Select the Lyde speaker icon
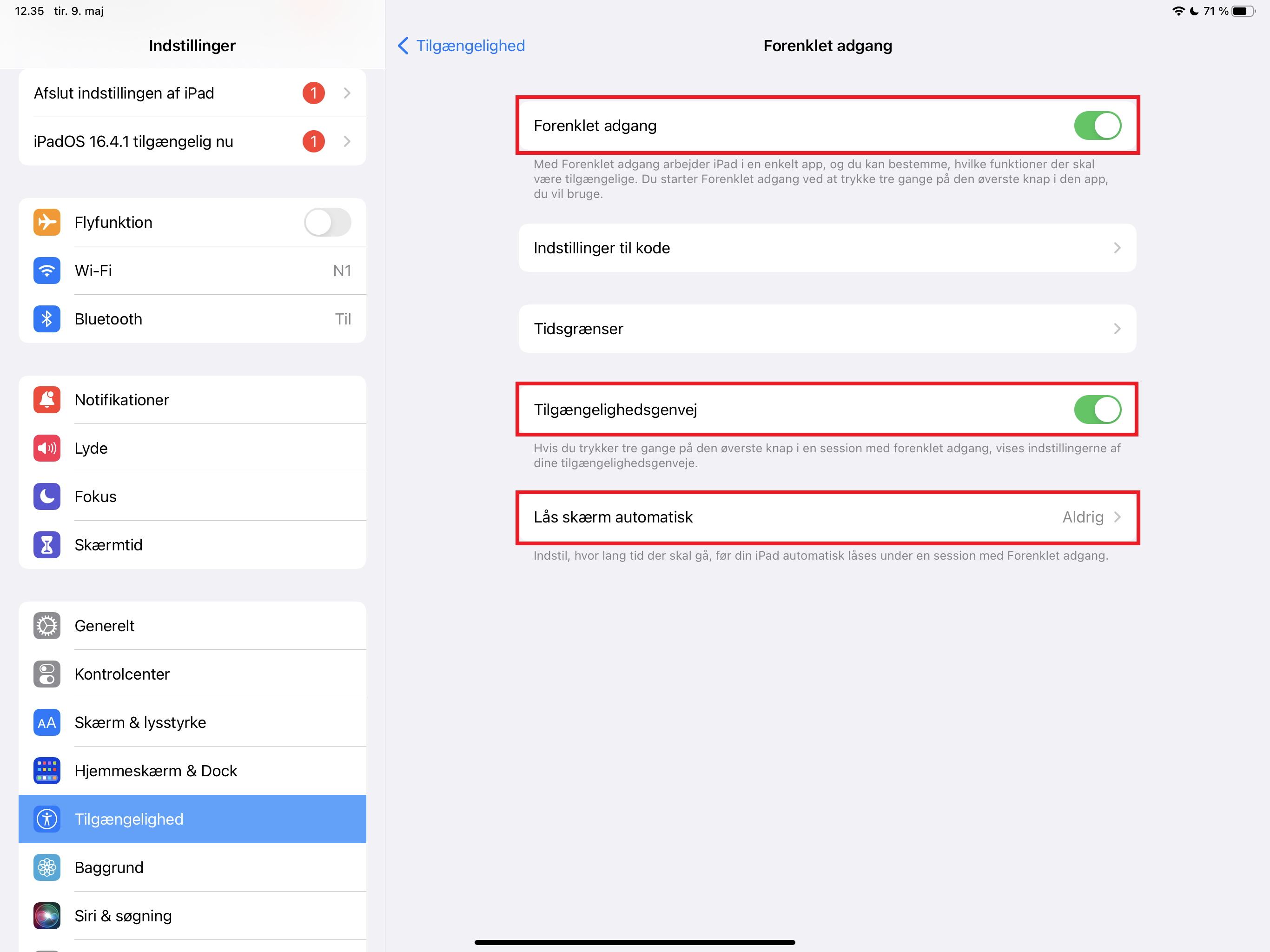Viewport: 1270px width, 952px height. click(x=46, y=448)
